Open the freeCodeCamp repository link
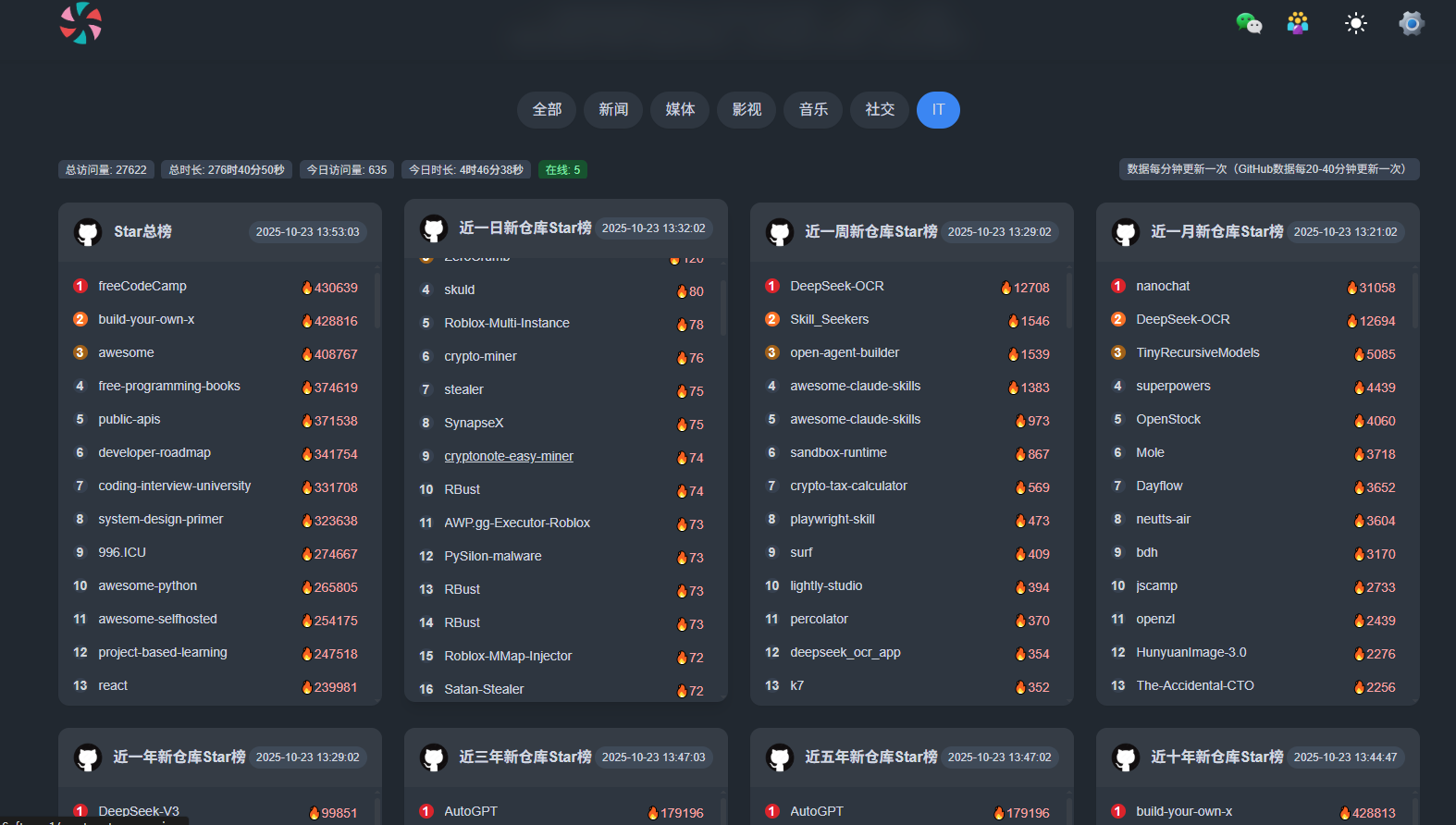Image resolution: width=1456 pixels, height=825 pixels. (x=142, y=287)
